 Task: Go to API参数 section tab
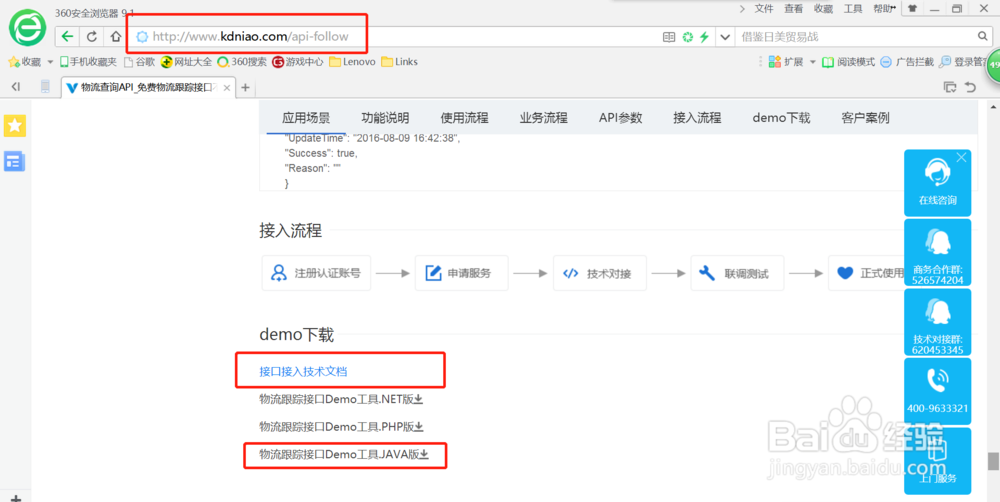[621, 118]
